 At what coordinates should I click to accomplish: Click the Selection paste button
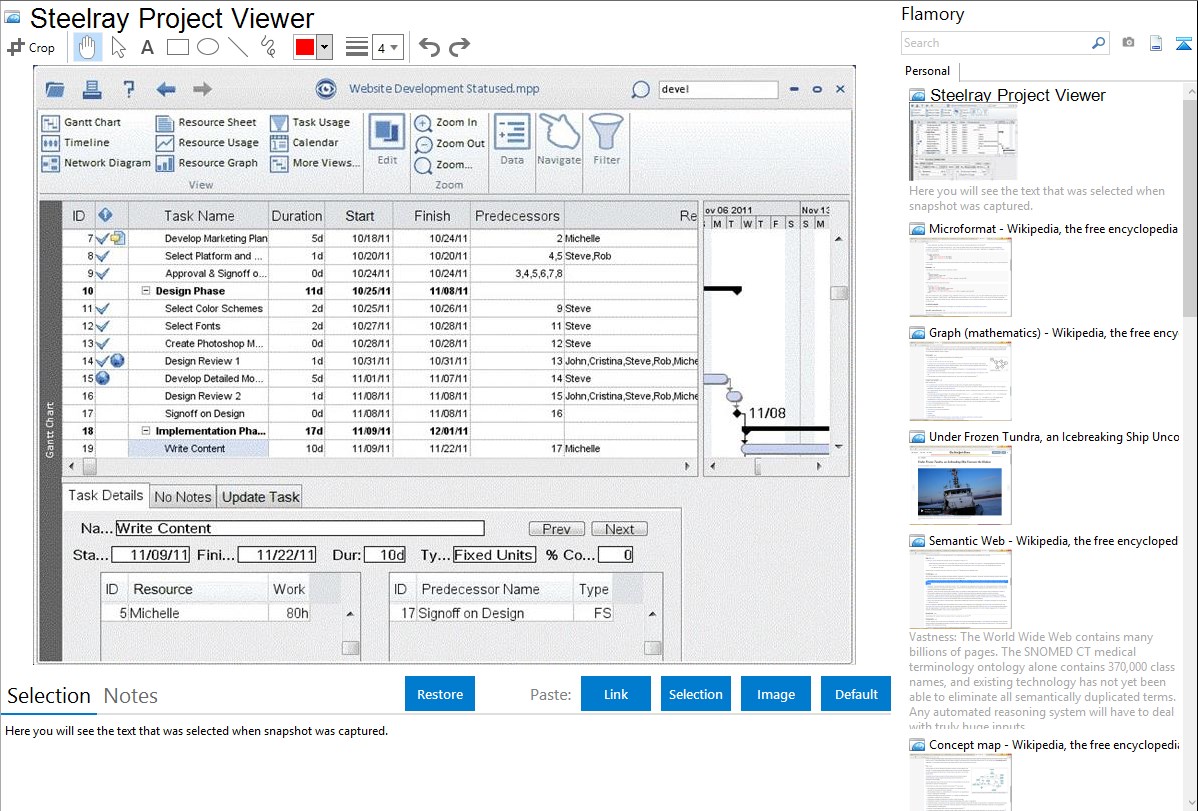pos(695,694)
